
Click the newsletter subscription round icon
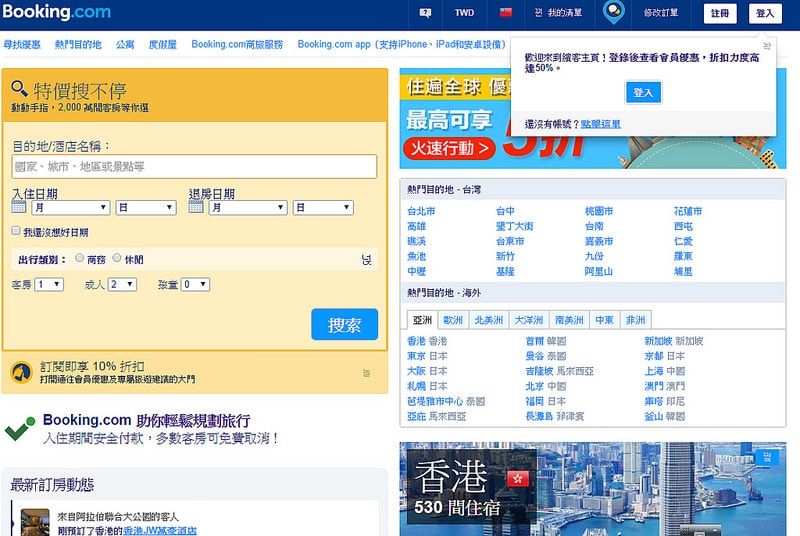point(21,373)
